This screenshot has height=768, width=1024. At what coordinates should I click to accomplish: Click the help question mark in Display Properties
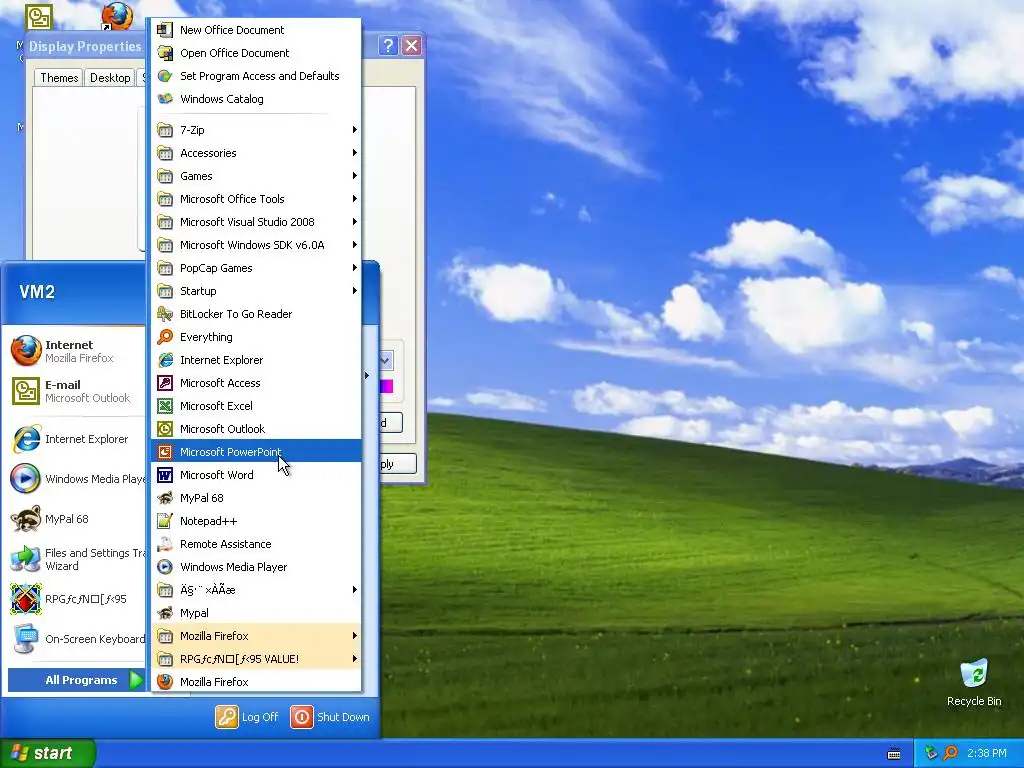(x=388, y=46)
